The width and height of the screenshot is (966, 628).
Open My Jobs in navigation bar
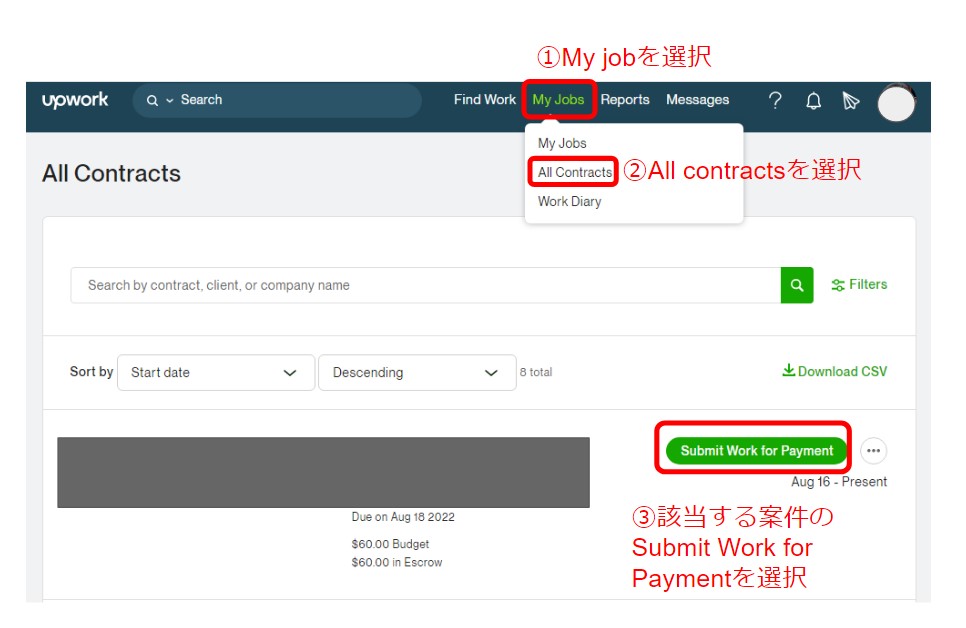(x=558, y=99)
